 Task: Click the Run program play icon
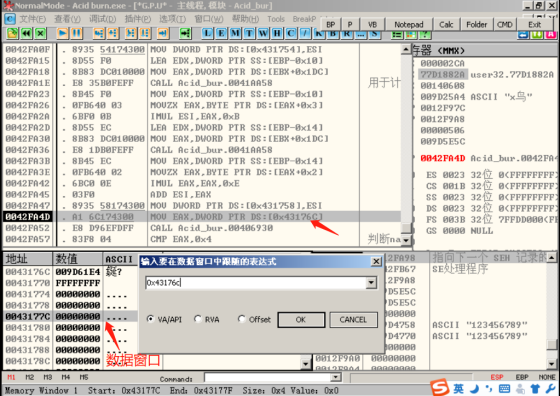(62, 33)
